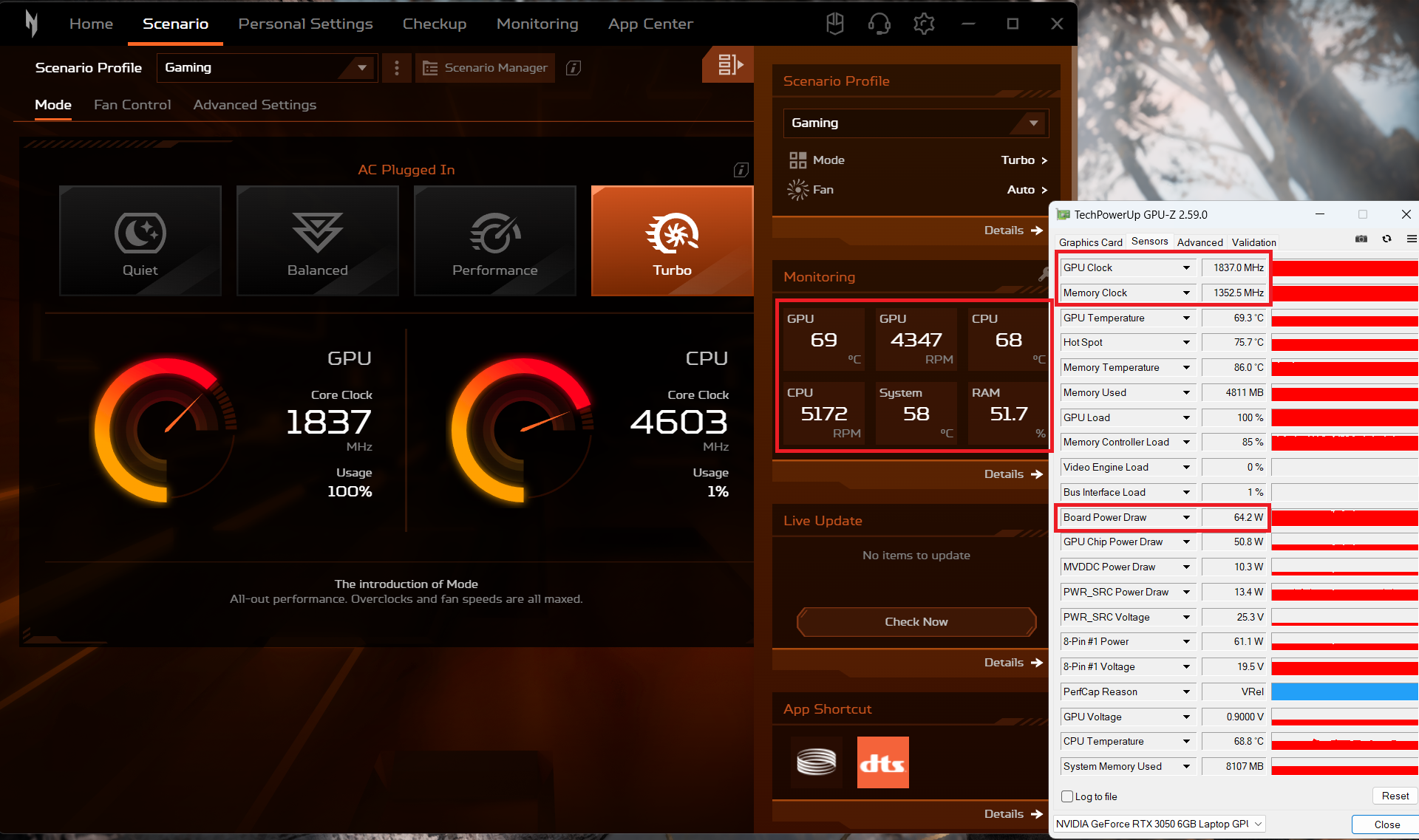Open the App Center tab

pos(650,24)
